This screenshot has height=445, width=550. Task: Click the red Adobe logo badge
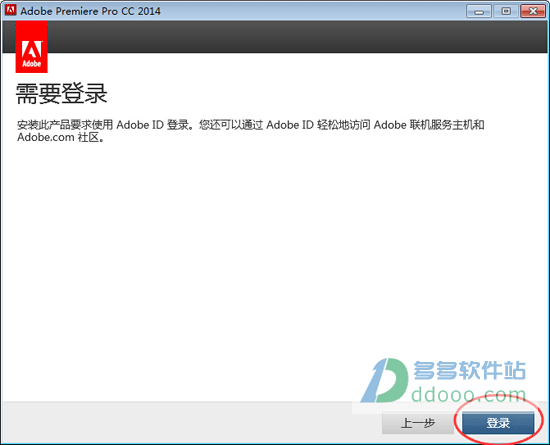click(32, 47)
